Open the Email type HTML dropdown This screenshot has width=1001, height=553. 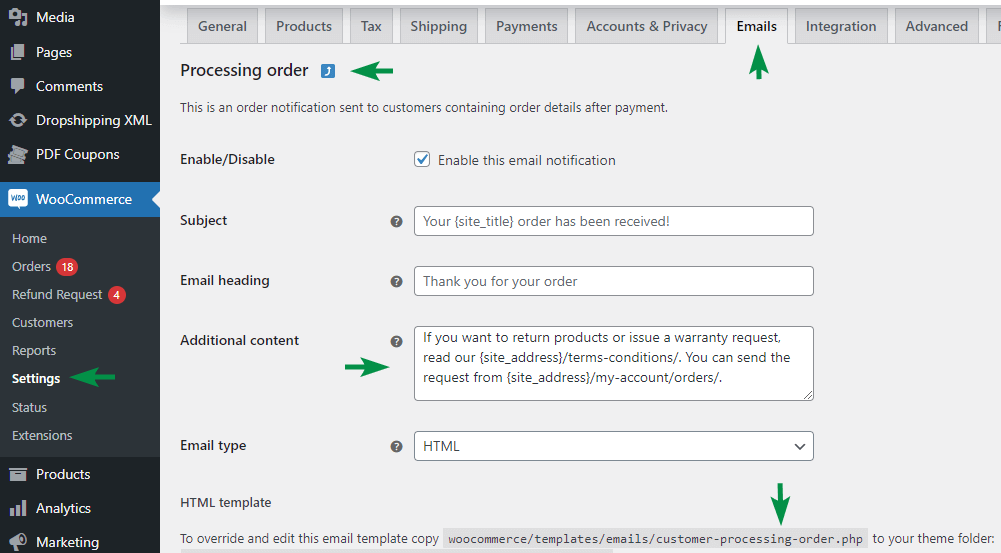click(613, 446)
